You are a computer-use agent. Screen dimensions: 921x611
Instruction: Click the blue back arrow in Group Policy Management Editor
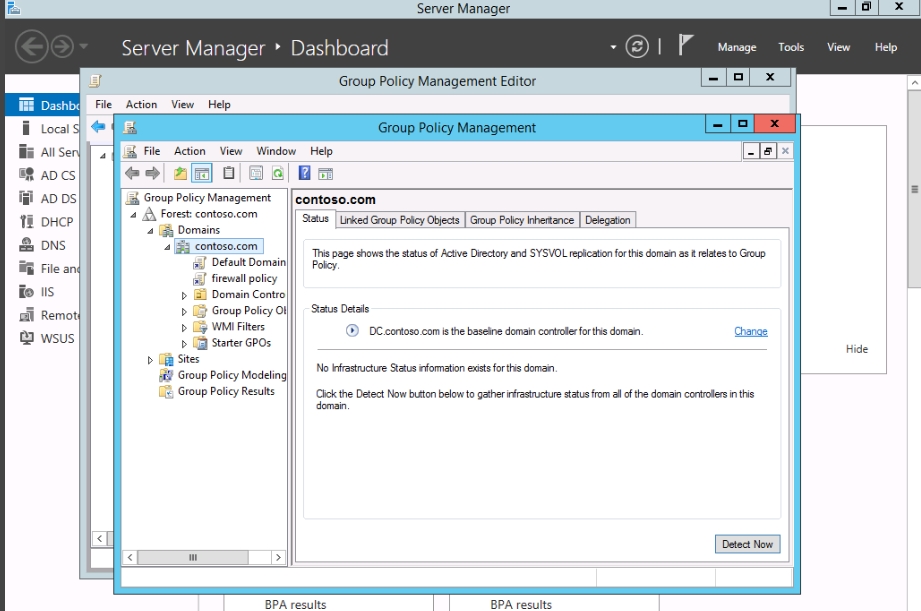pyautogui.click(x=98, y=126)
